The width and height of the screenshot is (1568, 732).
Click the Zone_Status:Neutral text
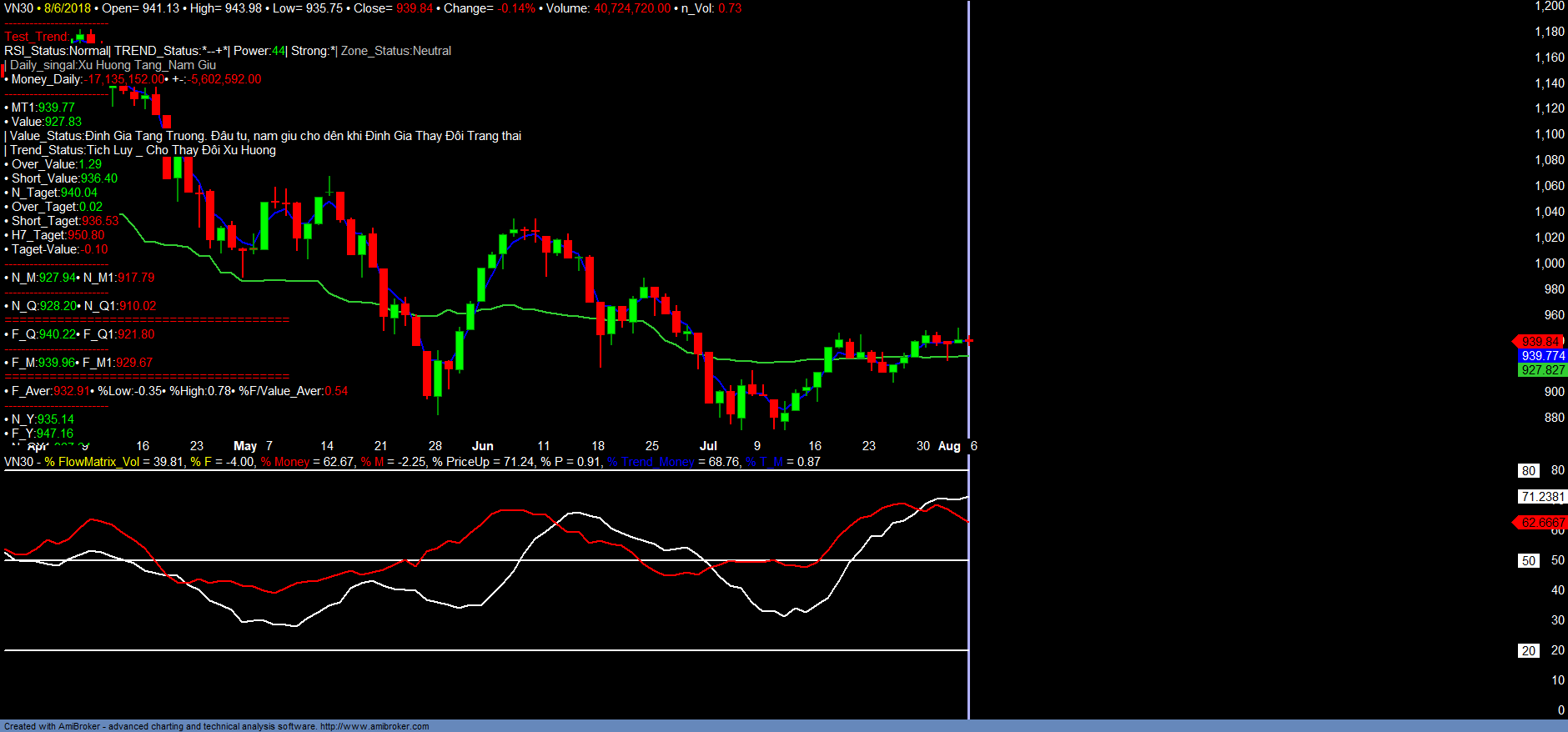coord(395,51)
